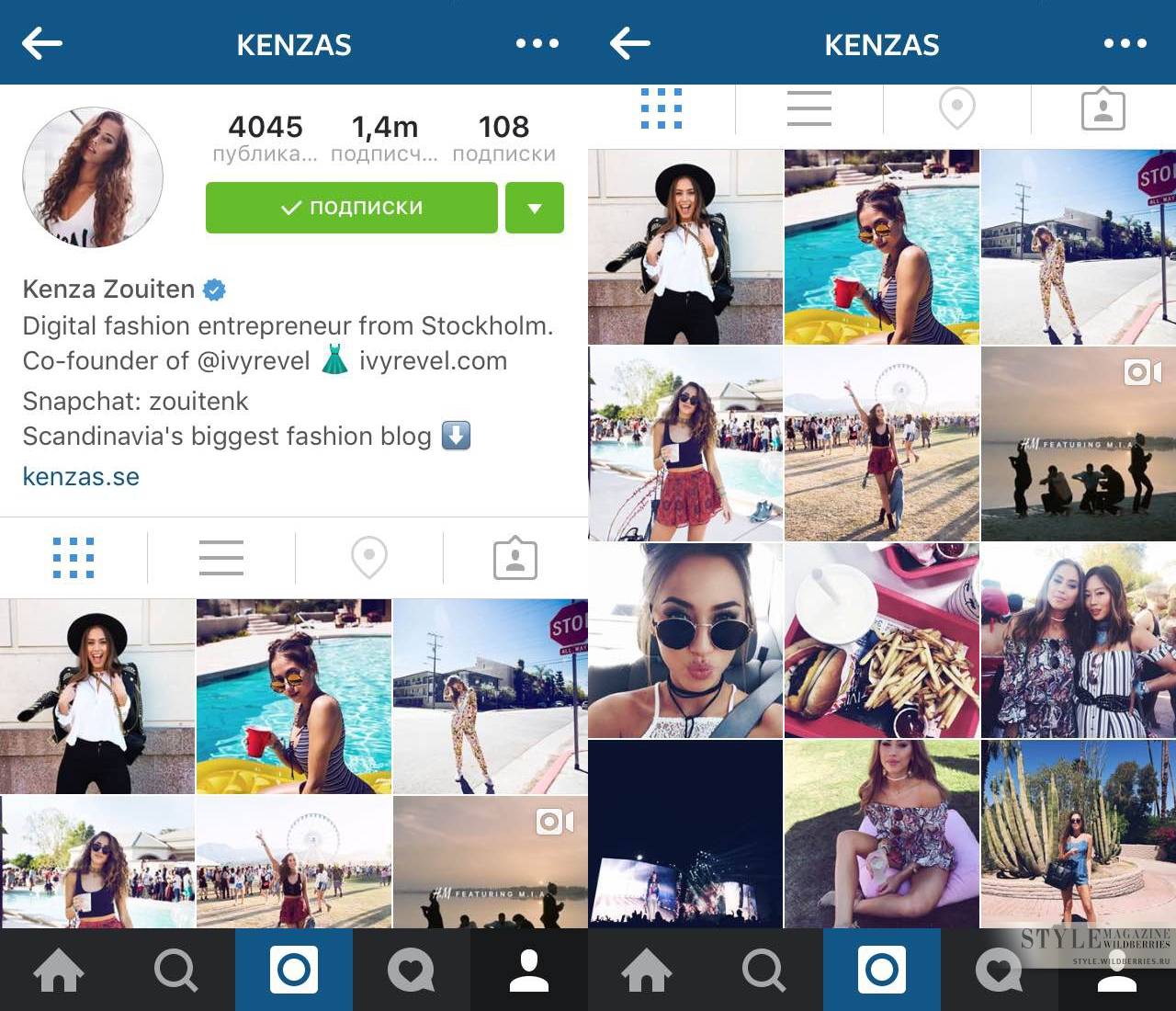
Task: Tap the back arrow on left profile screen
Action: pos(41,43)
